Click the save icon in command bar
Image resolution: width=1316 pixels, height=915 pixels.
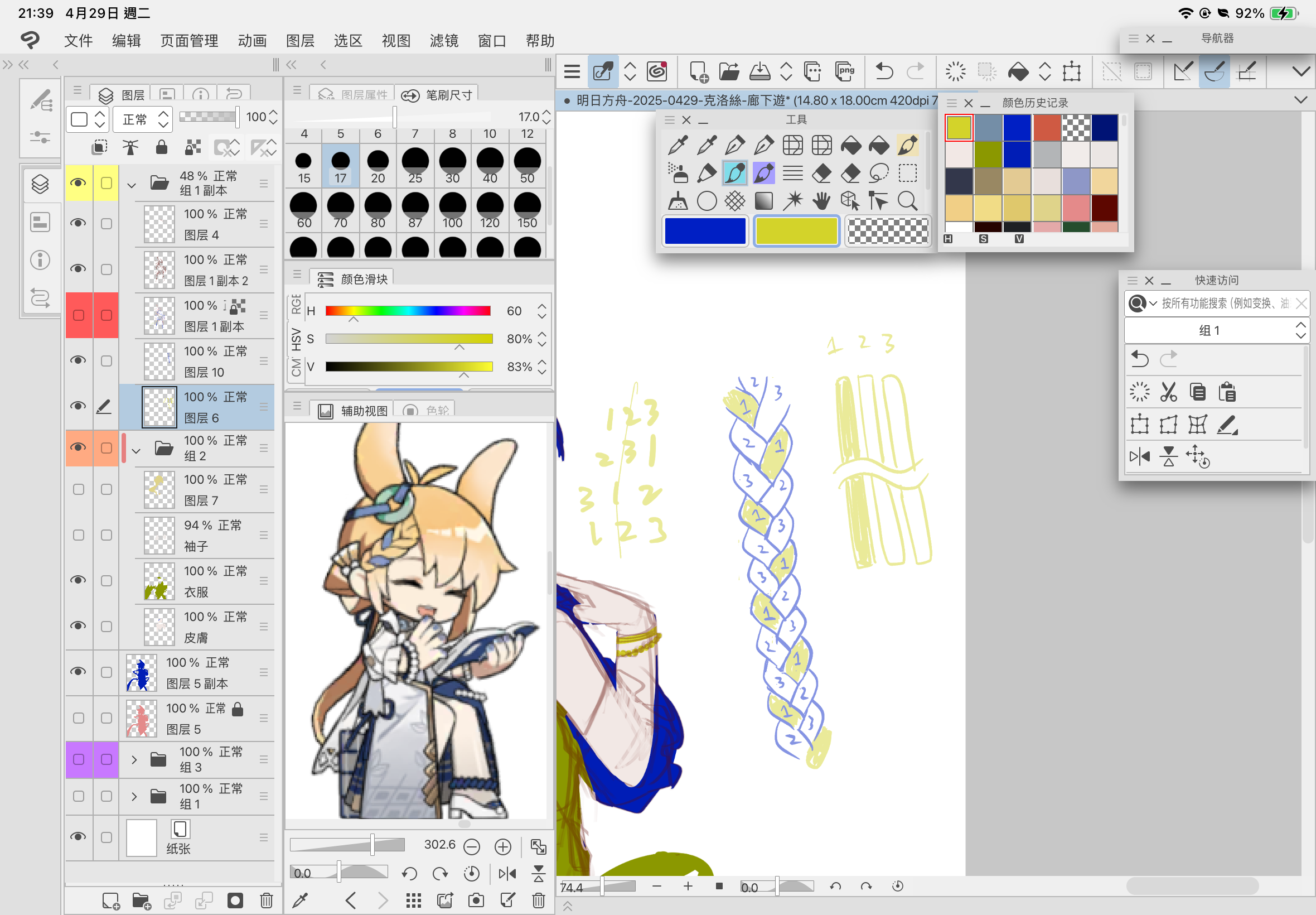click(759, 71)
